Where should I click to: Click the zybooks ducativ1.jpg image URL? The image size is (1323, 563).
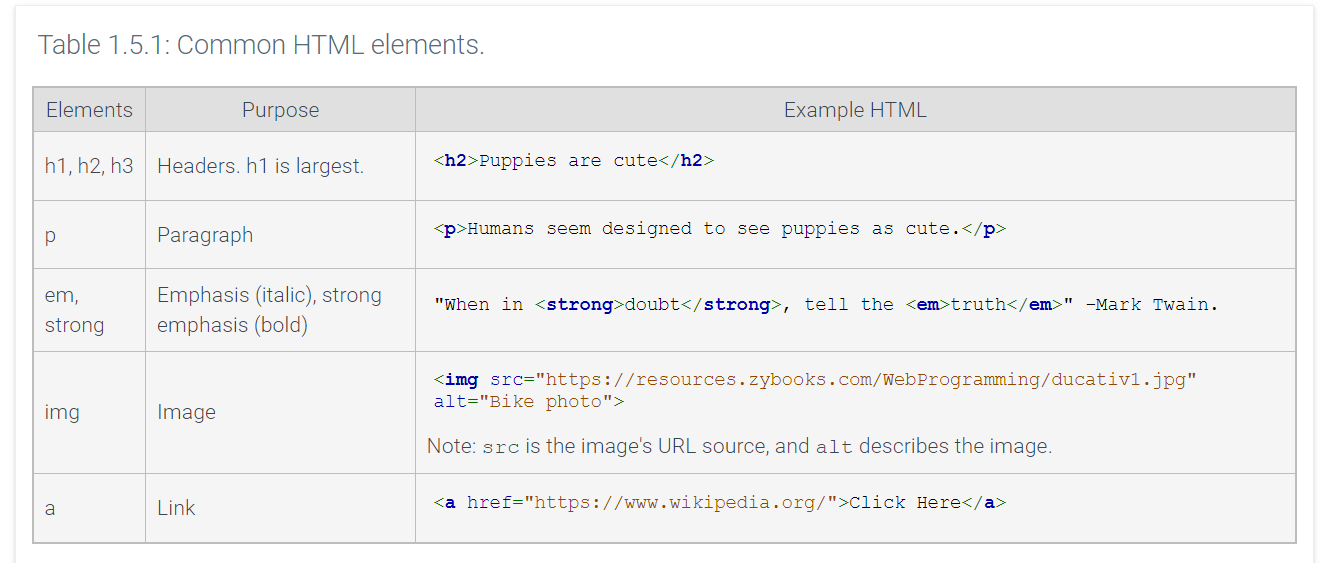coord(866,381)
